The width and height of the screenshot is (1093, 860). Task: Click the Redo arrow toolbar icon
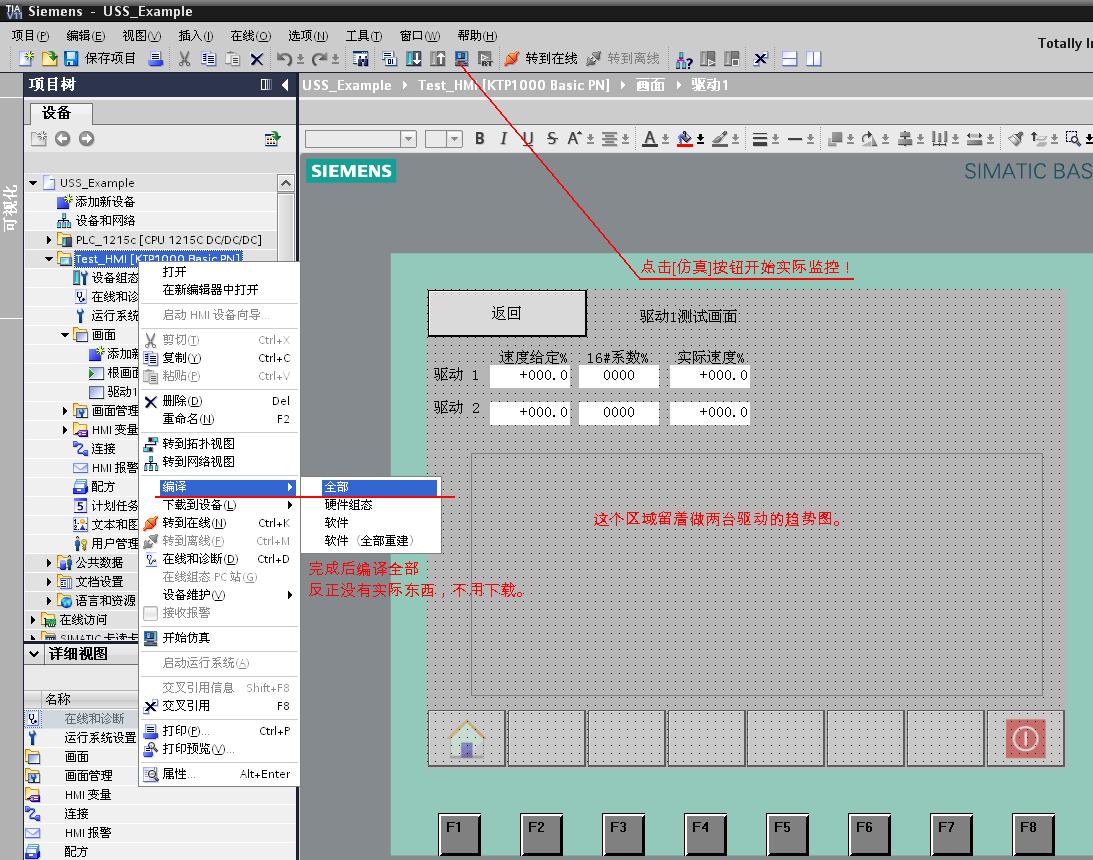[x=320, y=59]
